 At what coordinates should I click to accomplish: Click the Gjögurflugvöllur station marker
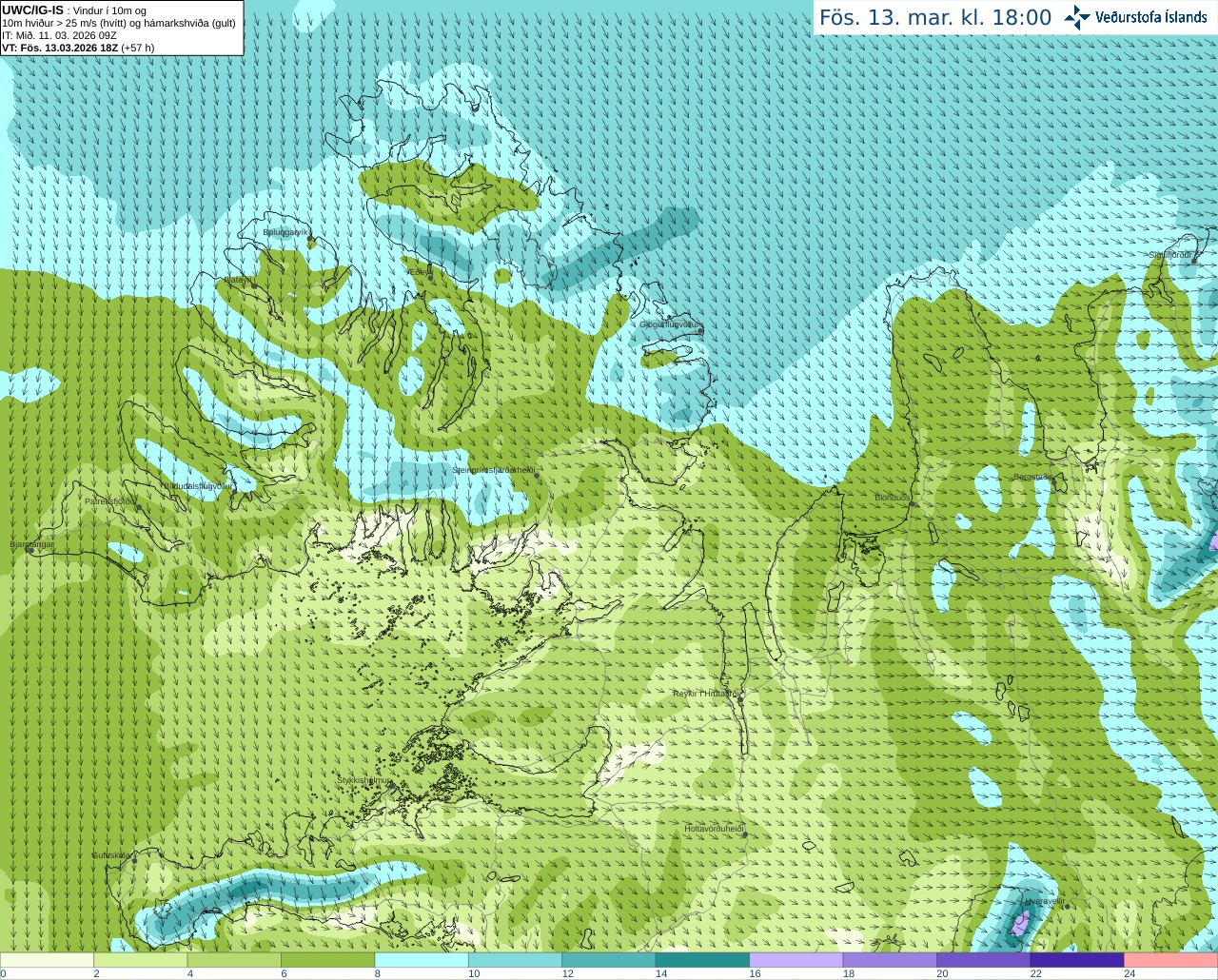point(701,330)
